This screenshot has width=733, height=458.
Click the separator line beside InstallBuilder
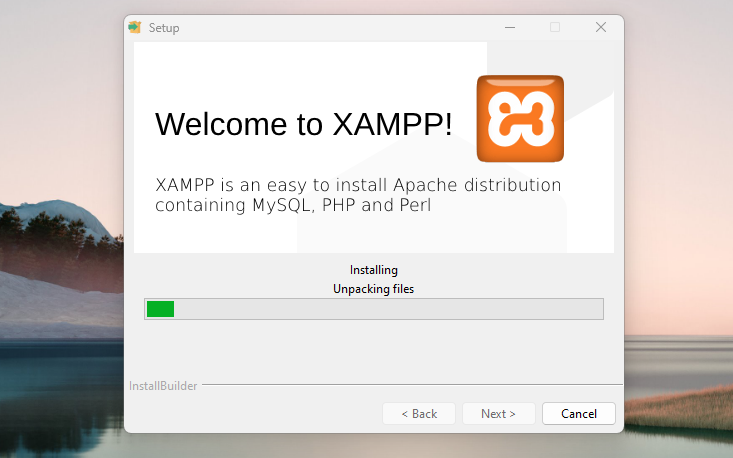pyautogui.click(x=410, y=385)
